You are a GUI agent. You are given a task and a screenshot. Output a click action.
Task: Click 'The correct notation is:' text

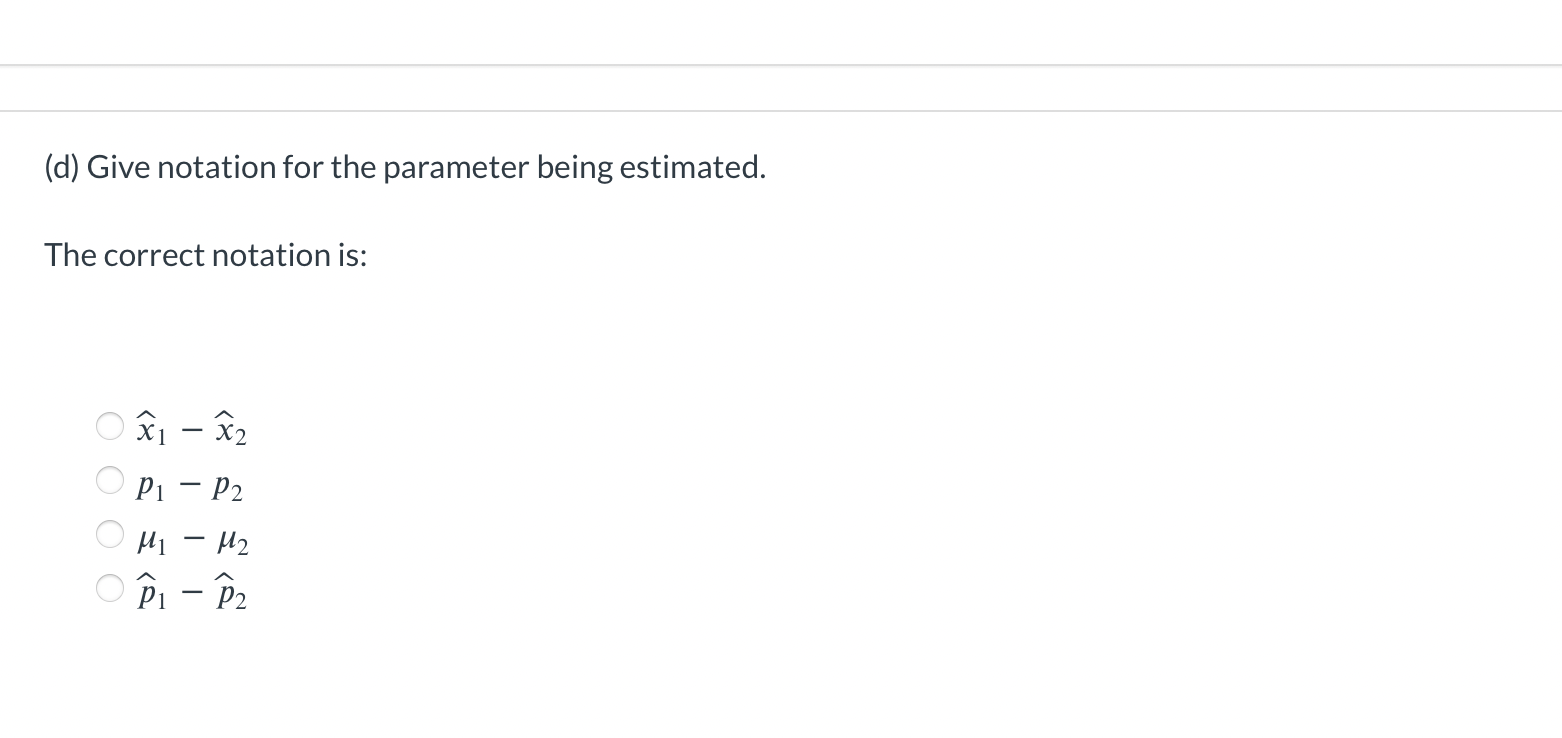tap(205, 255)
